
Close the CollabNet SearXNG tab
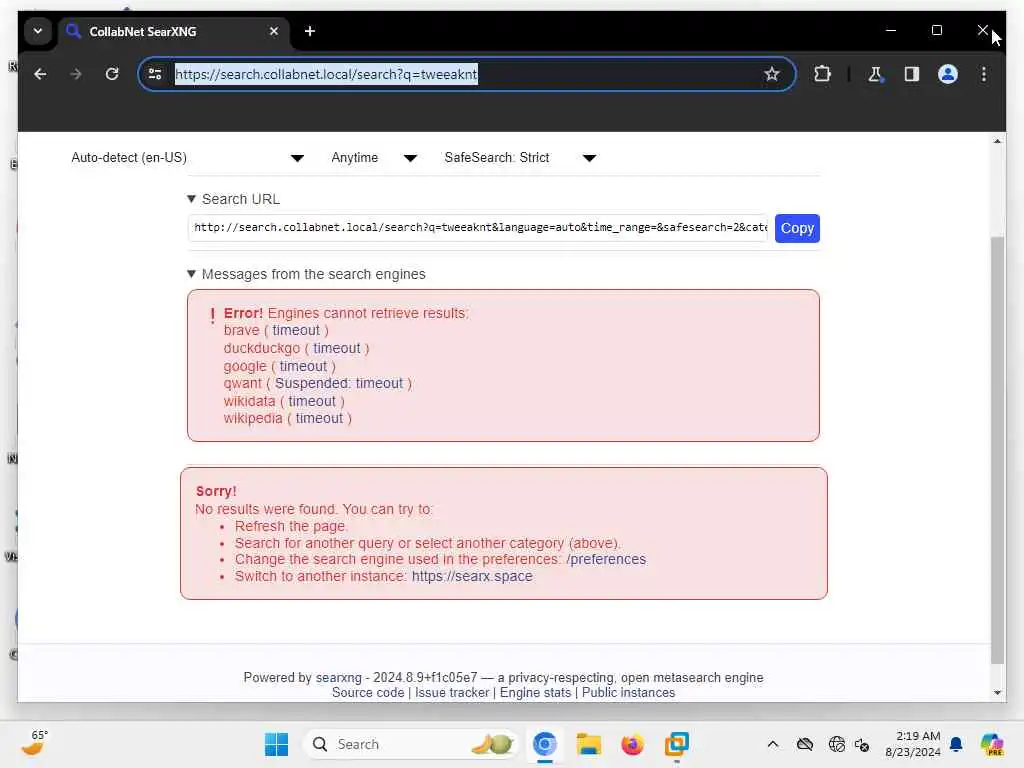click(274, 31)
